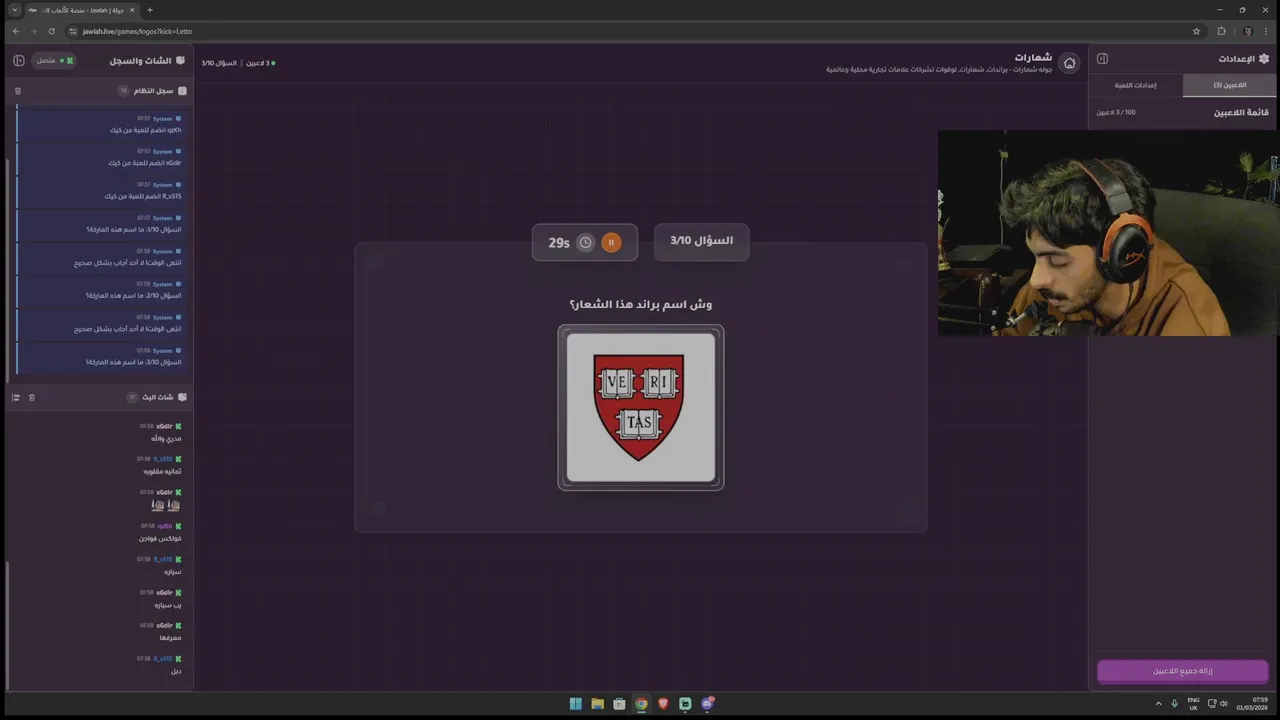Open File Explorer from the taskbar
The height and width of the screenshot is (720, 1280).
tap(597, 704)
